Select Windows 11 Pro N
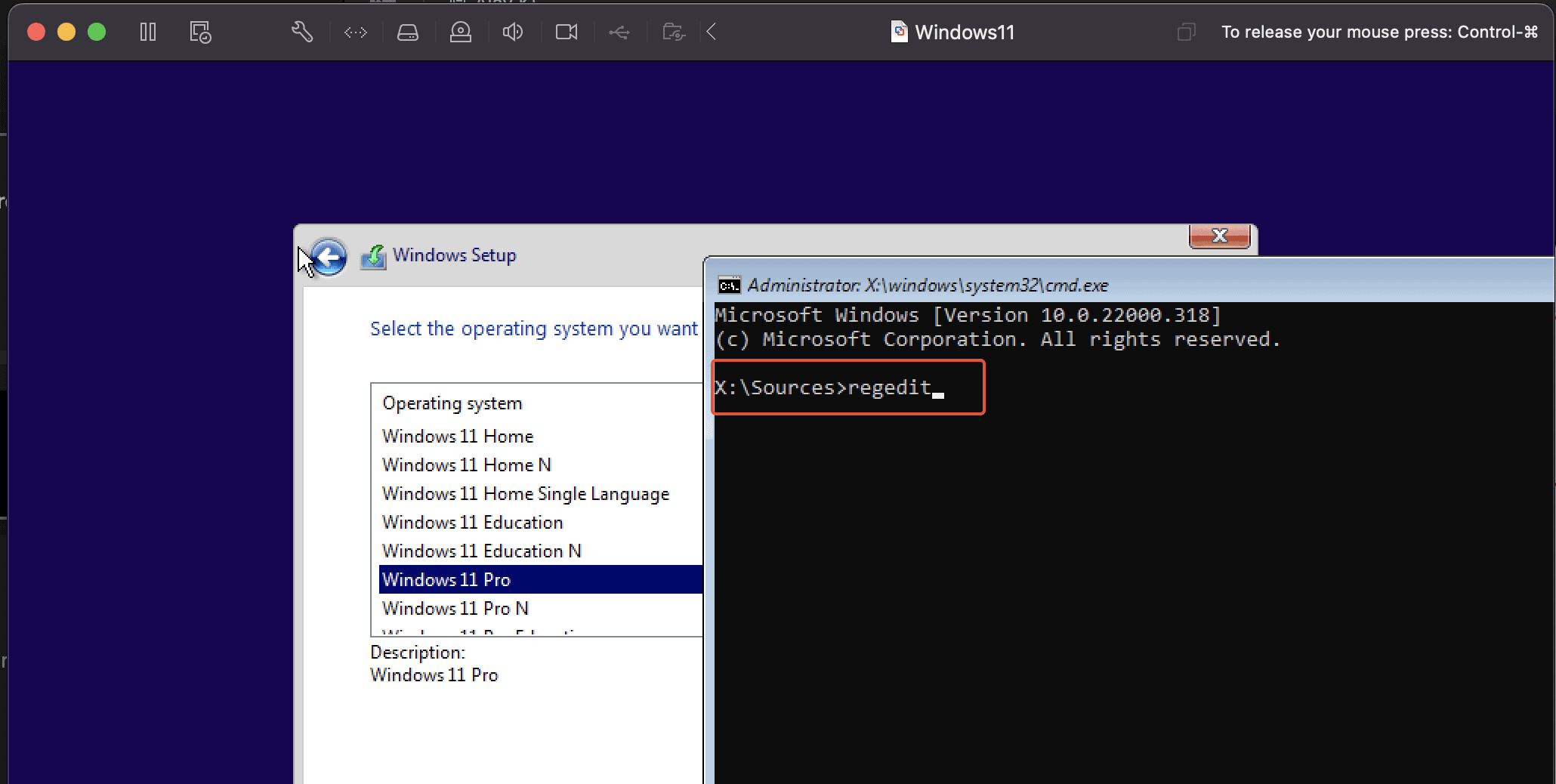1556x784 pixels. coord(540,609)
